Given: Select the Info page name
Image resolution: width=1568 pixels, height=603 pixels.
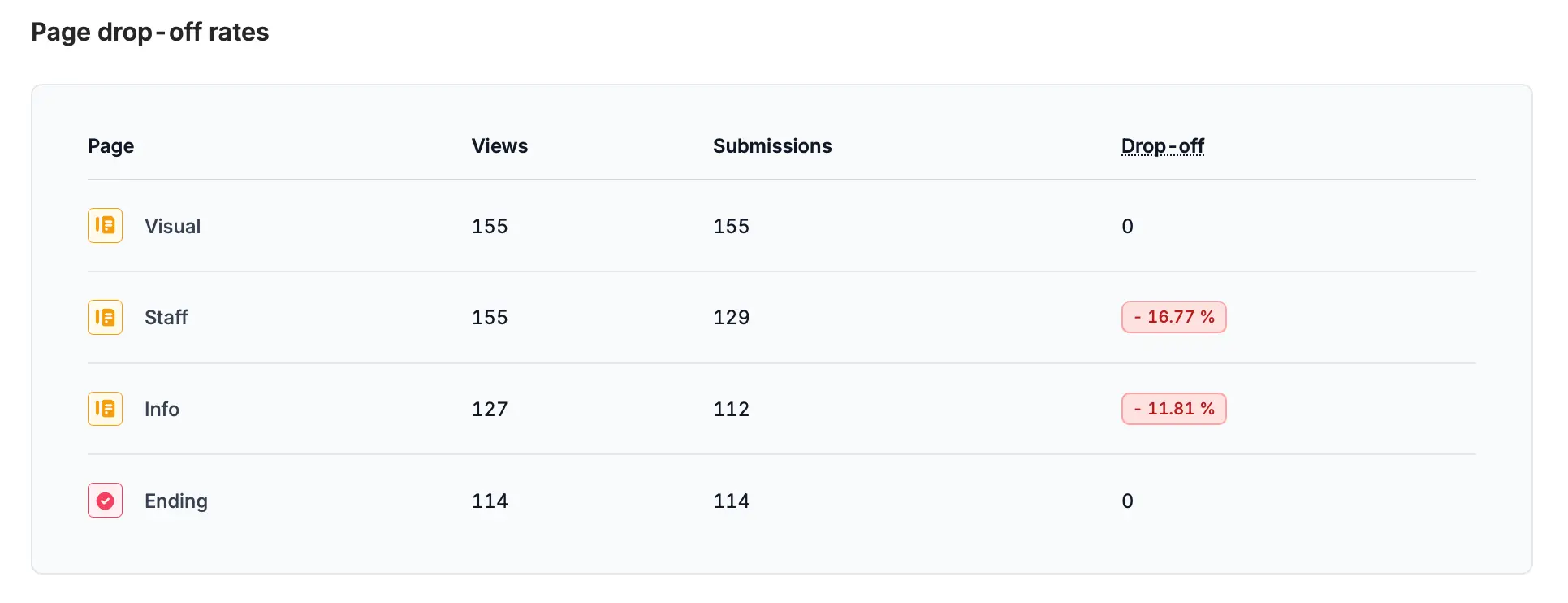Looking at the screenshot, I should [x=162, y=410].
